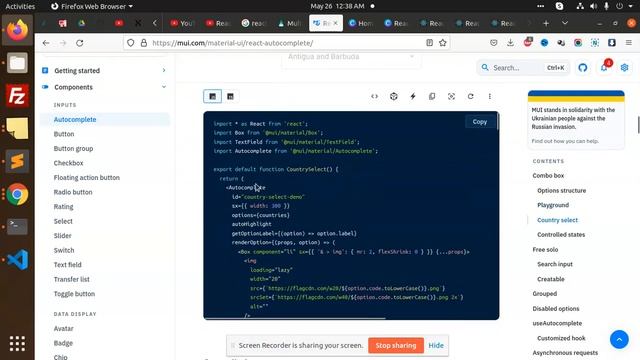Viewport: 640px width, 360px height.
Task: Jump to Controlled states section
Action: 561,235
